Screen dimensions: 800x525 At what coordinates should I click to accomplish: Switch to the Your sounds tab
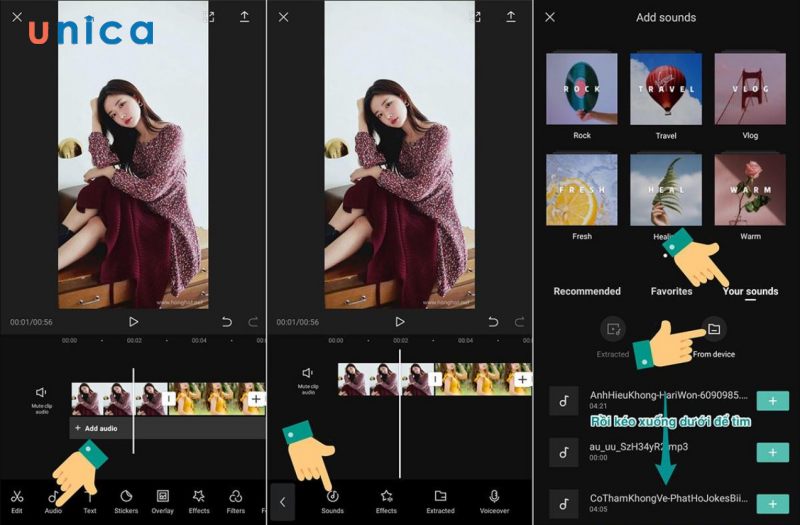point(750,291)
